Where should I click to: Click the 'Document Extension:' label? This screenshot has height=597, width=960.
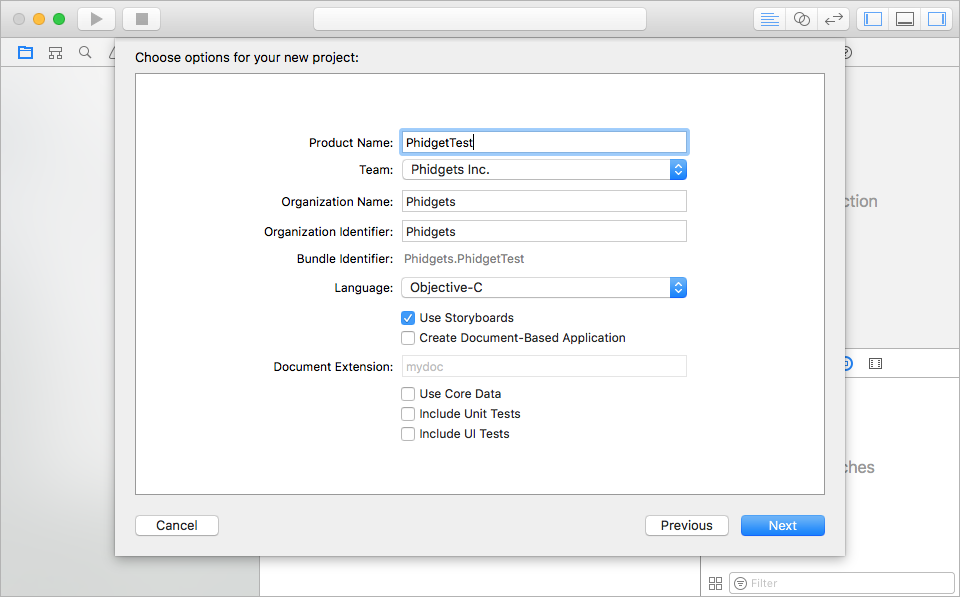pyautogui.click(x=333, y=367)
